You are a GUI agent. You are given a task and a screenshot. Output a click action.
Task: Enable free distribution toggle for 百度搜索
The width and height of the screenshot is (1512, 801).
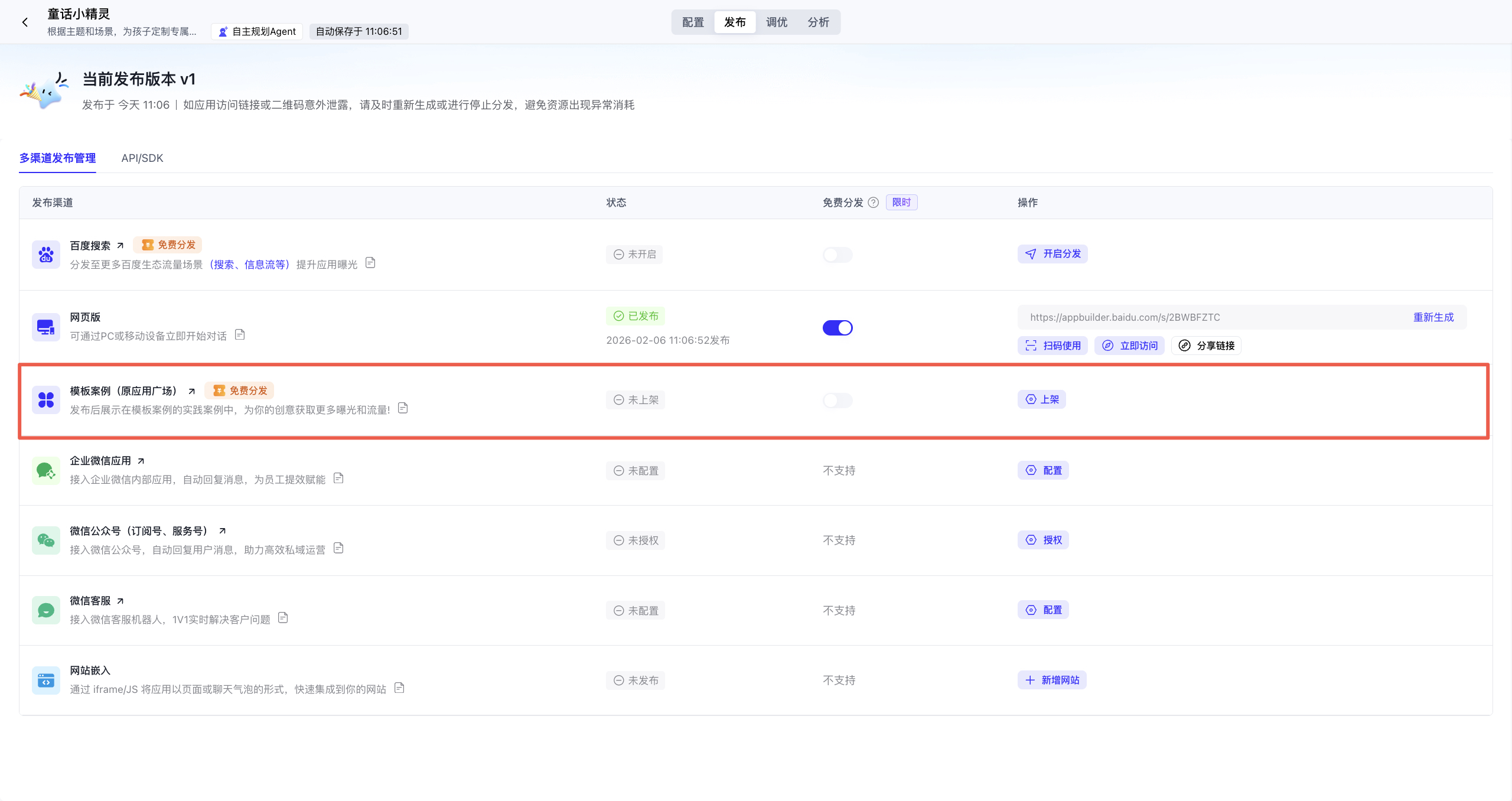coord(838,255)
